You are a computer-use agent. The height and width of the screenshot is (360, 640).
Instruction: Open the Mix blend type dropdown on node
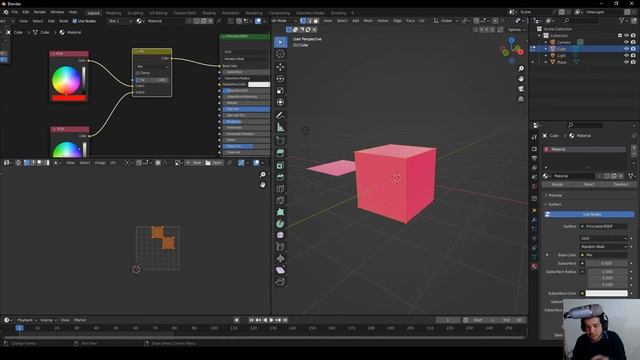click(152, 67)
